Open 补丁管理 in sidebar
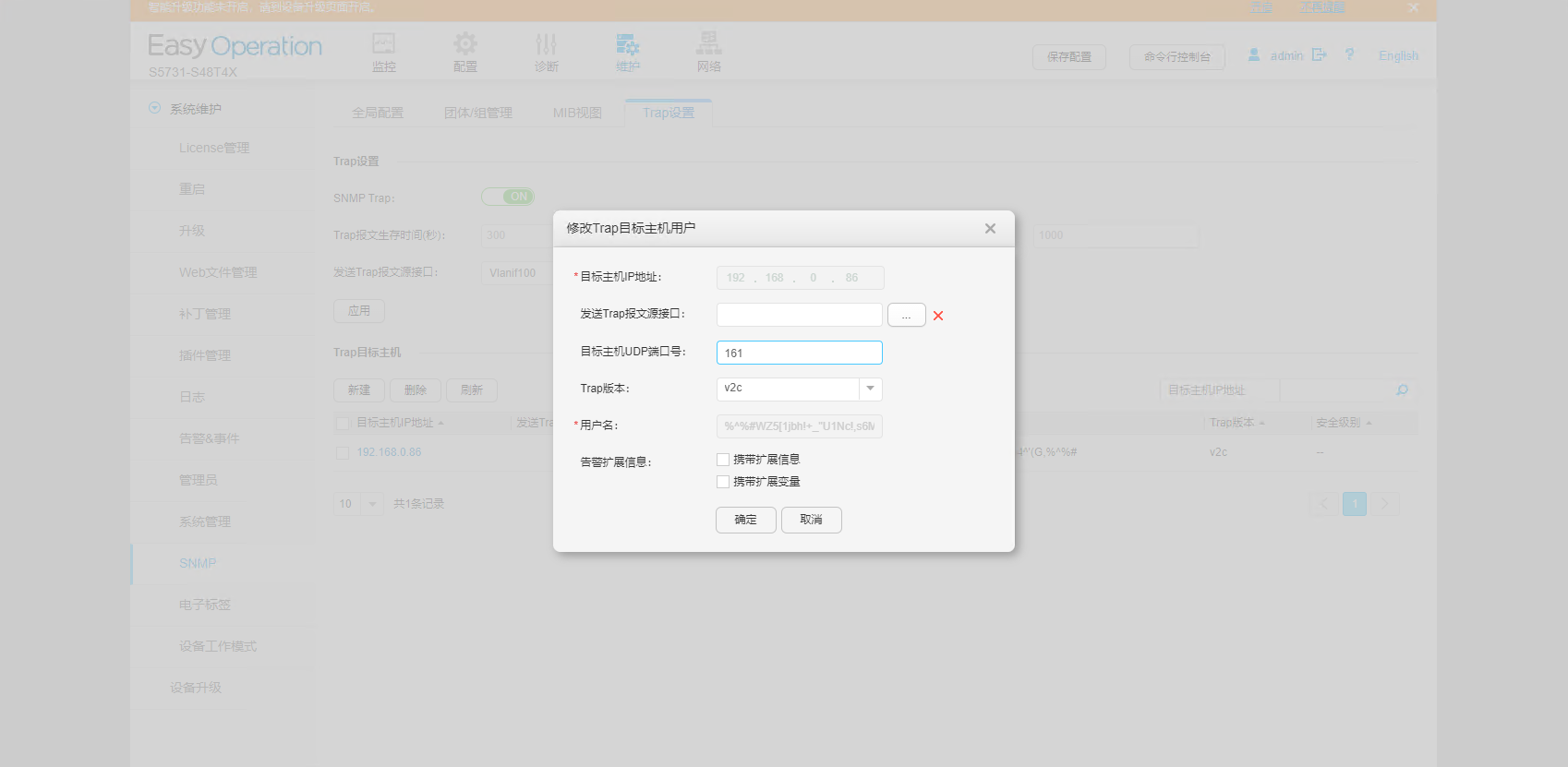The image size is (1568, 767). pyautogui.click(x=205, y=314)
